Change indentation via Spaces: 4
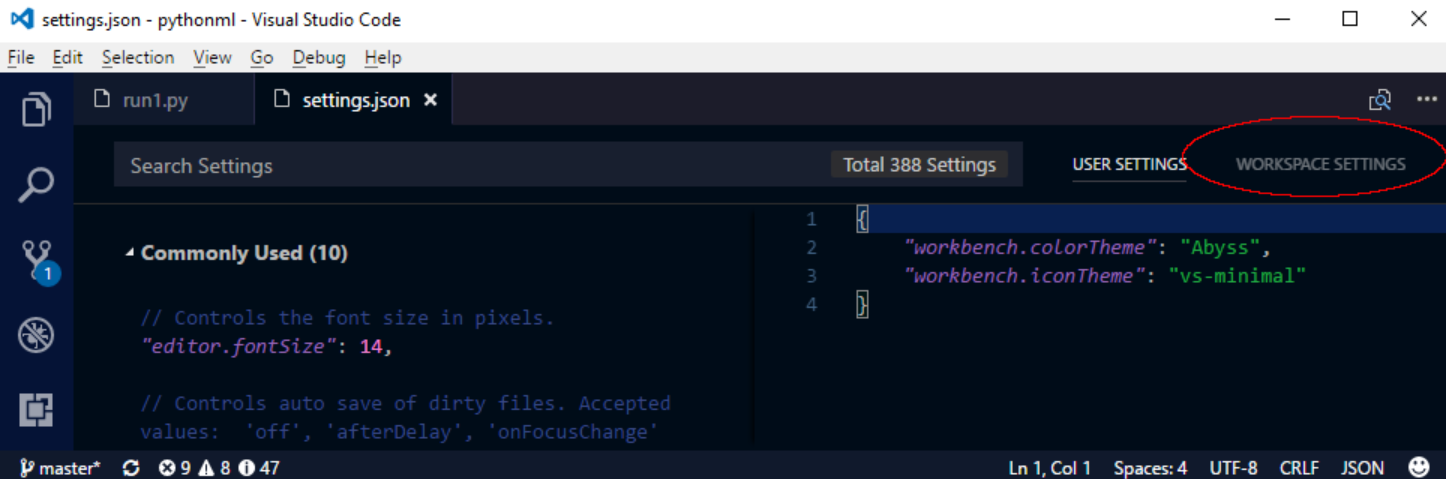 [1150, 467]
